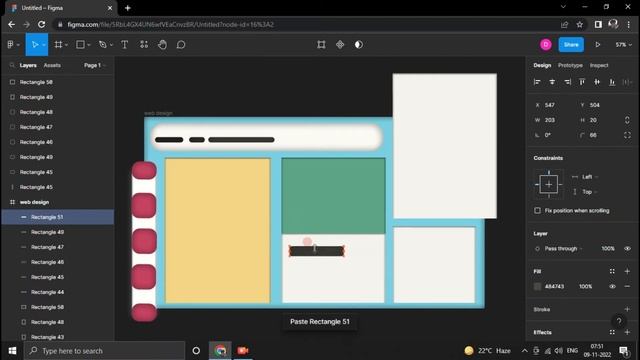Click the Present play button
640x360 pixels.
598,44
